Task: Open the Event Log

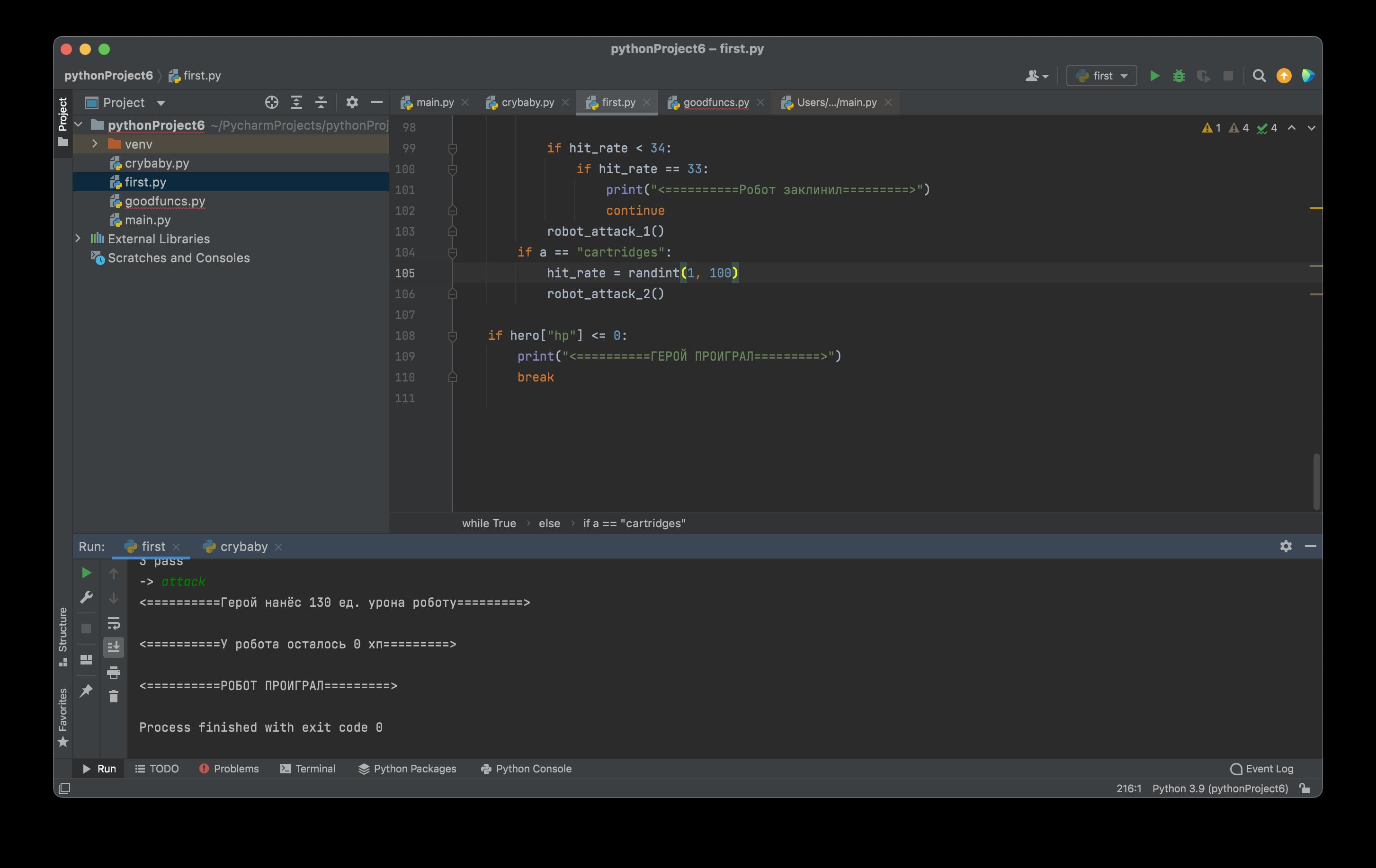Action: click(x=1262, y=769)
